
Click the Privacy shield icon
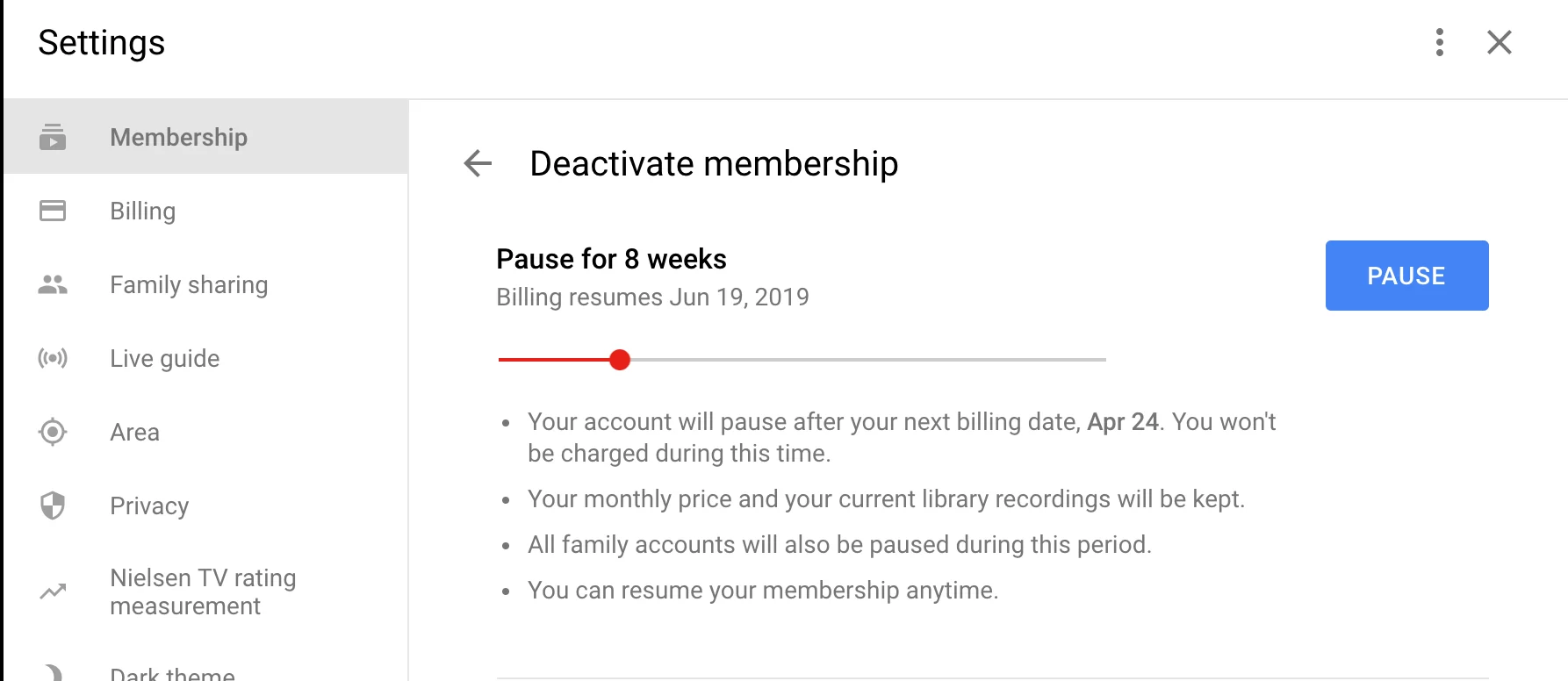[53, 505]
